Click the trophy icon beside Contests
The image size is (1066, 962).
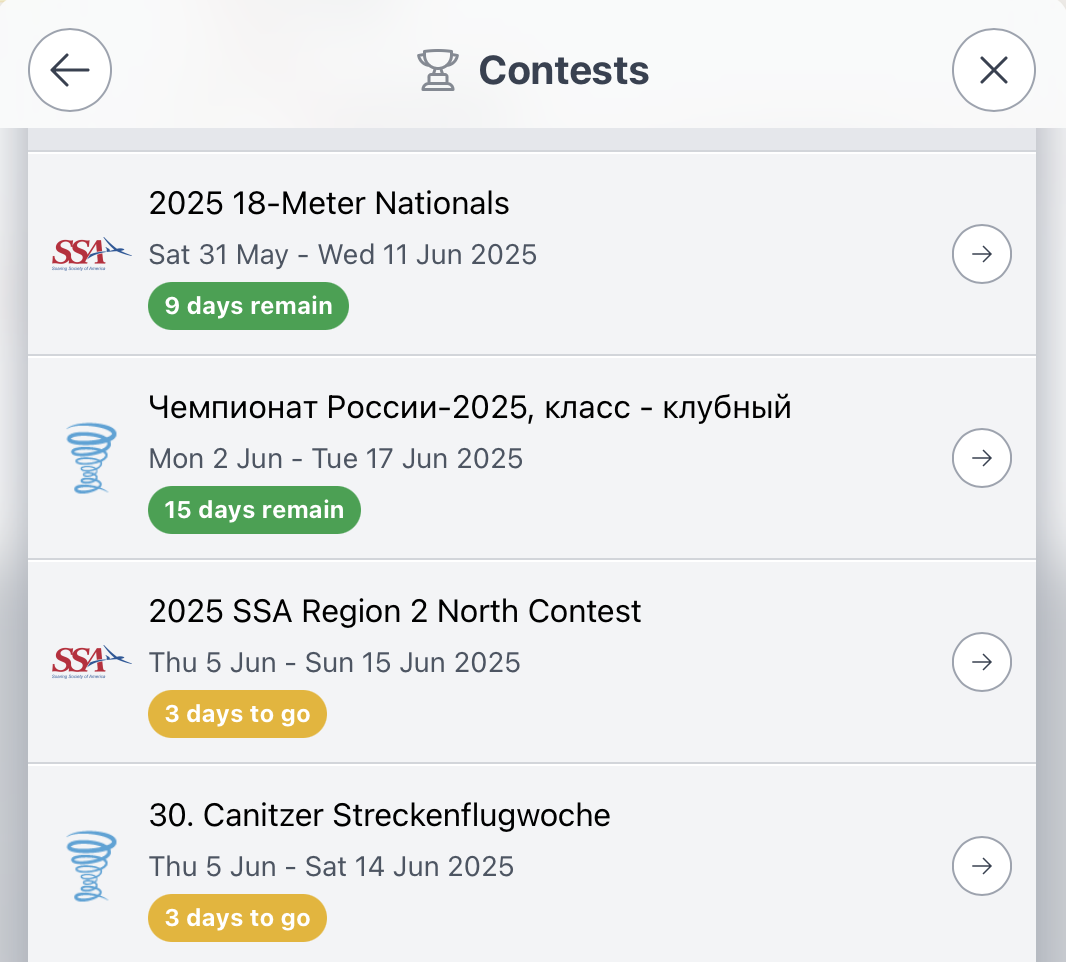click(x=437, y=70)
